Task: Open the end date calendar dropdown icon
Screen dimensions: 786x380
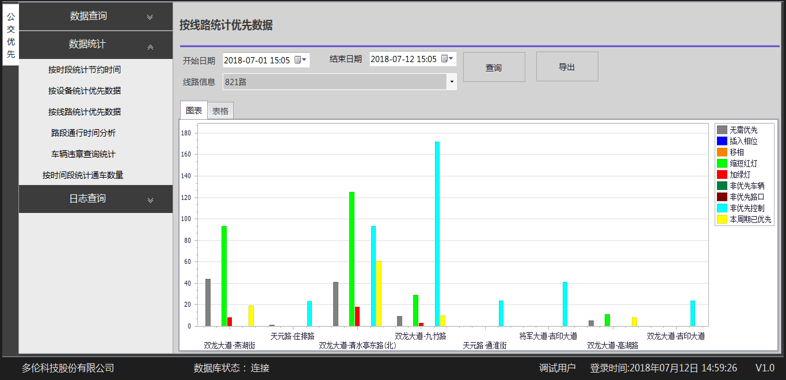Action: [447, 59]
